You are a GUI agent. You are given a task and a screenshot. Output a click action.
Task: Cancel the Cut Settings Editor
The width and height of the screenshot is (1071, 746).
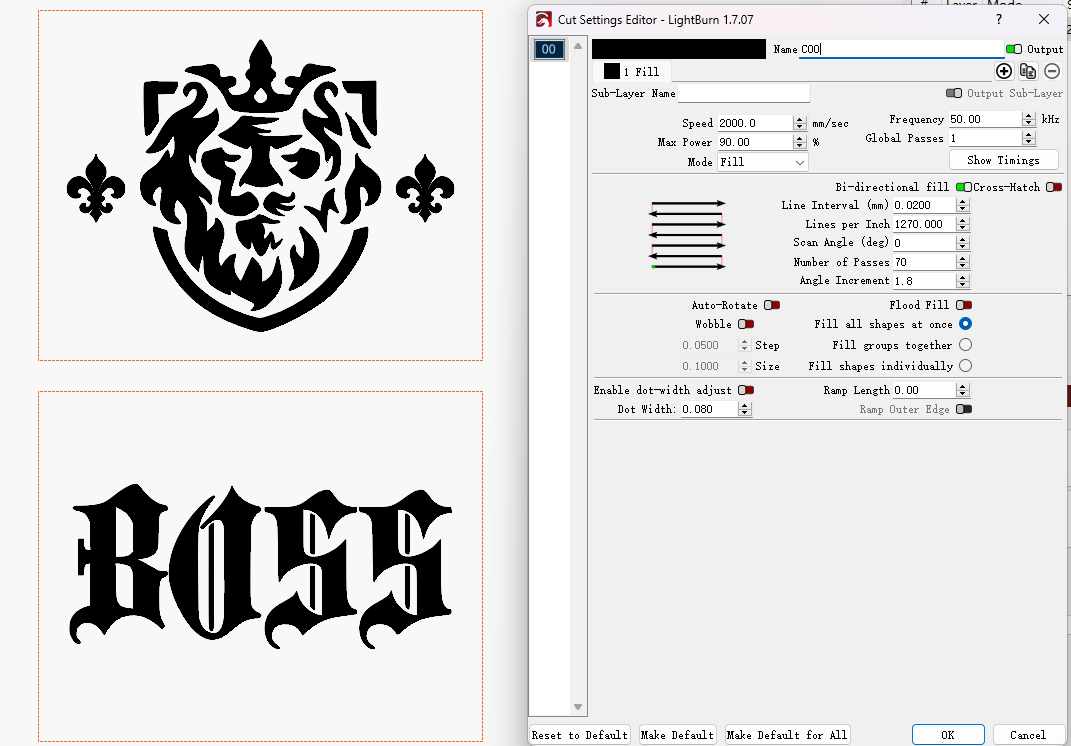[x=1028, y=735]
